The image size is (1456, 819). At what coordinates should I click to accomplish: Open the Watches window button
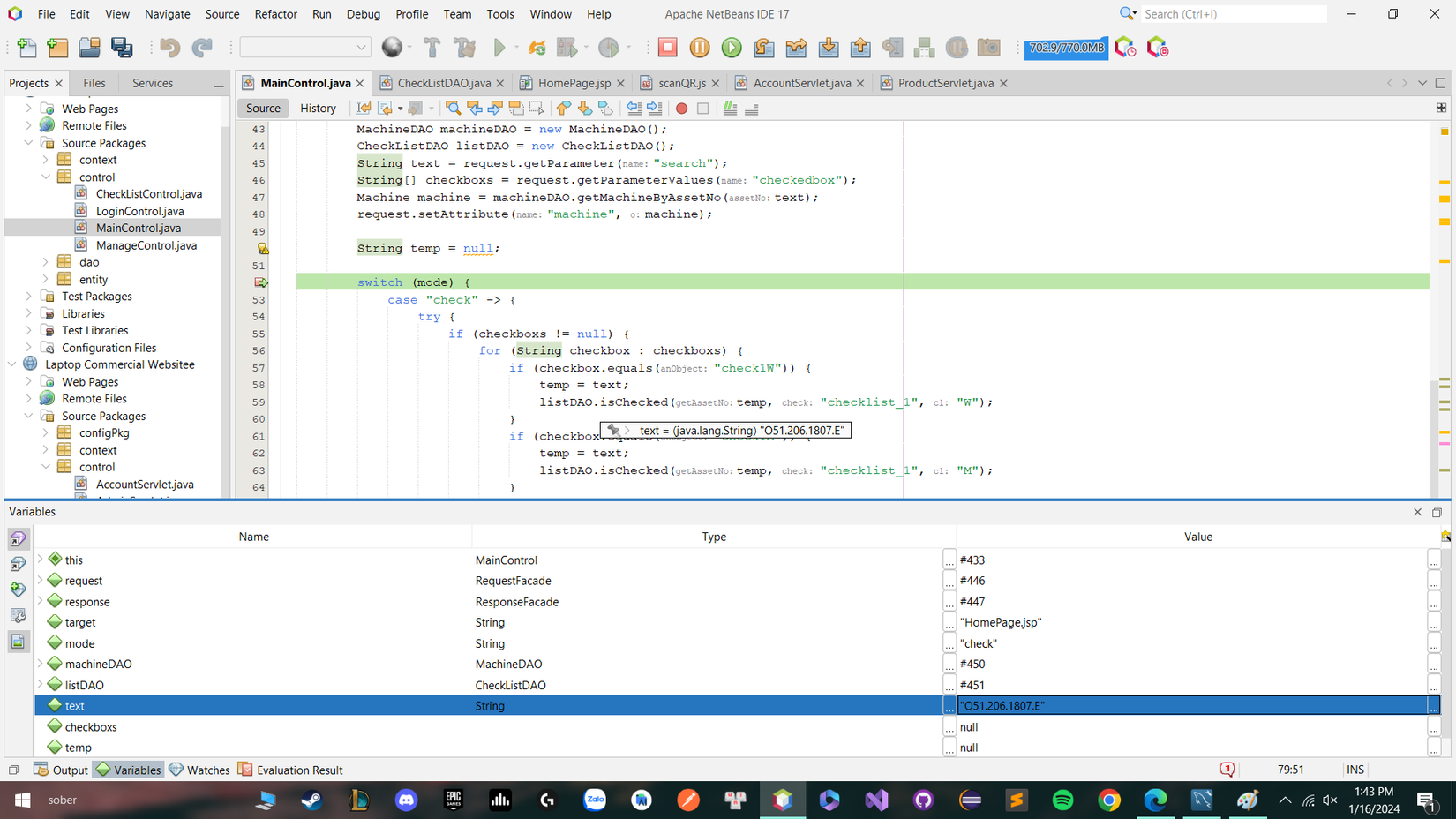[199, 770]
